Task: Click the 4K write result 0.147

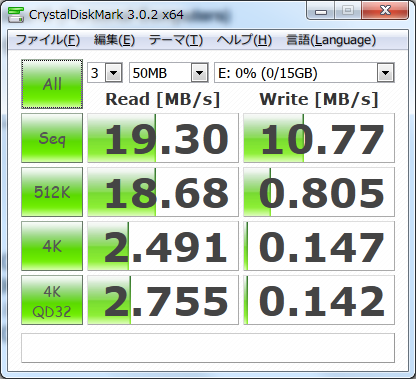Action: [x=319, y=246]
